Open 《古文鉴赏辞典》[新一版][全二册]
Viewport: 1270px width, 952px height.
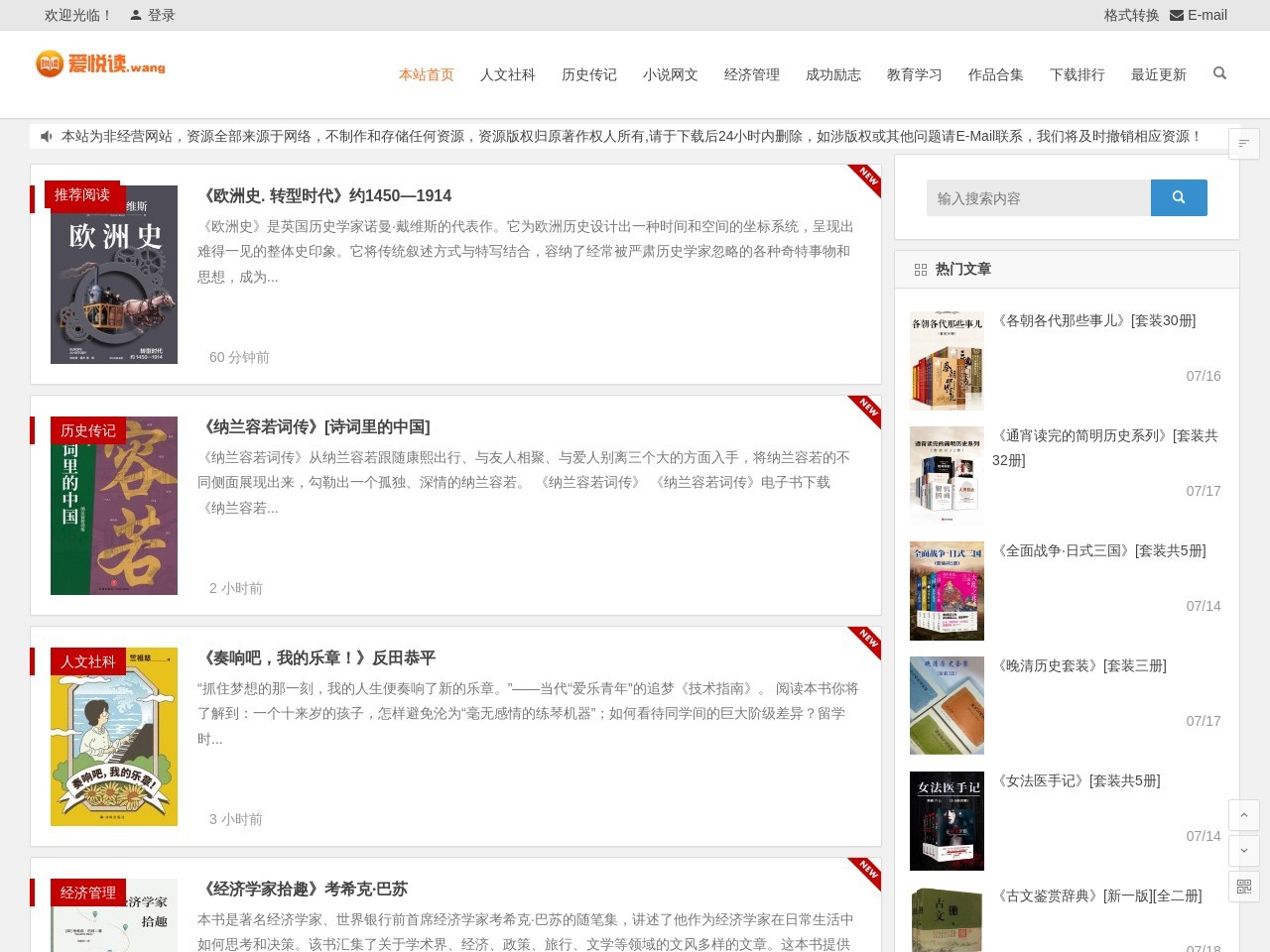point(1097,895)
